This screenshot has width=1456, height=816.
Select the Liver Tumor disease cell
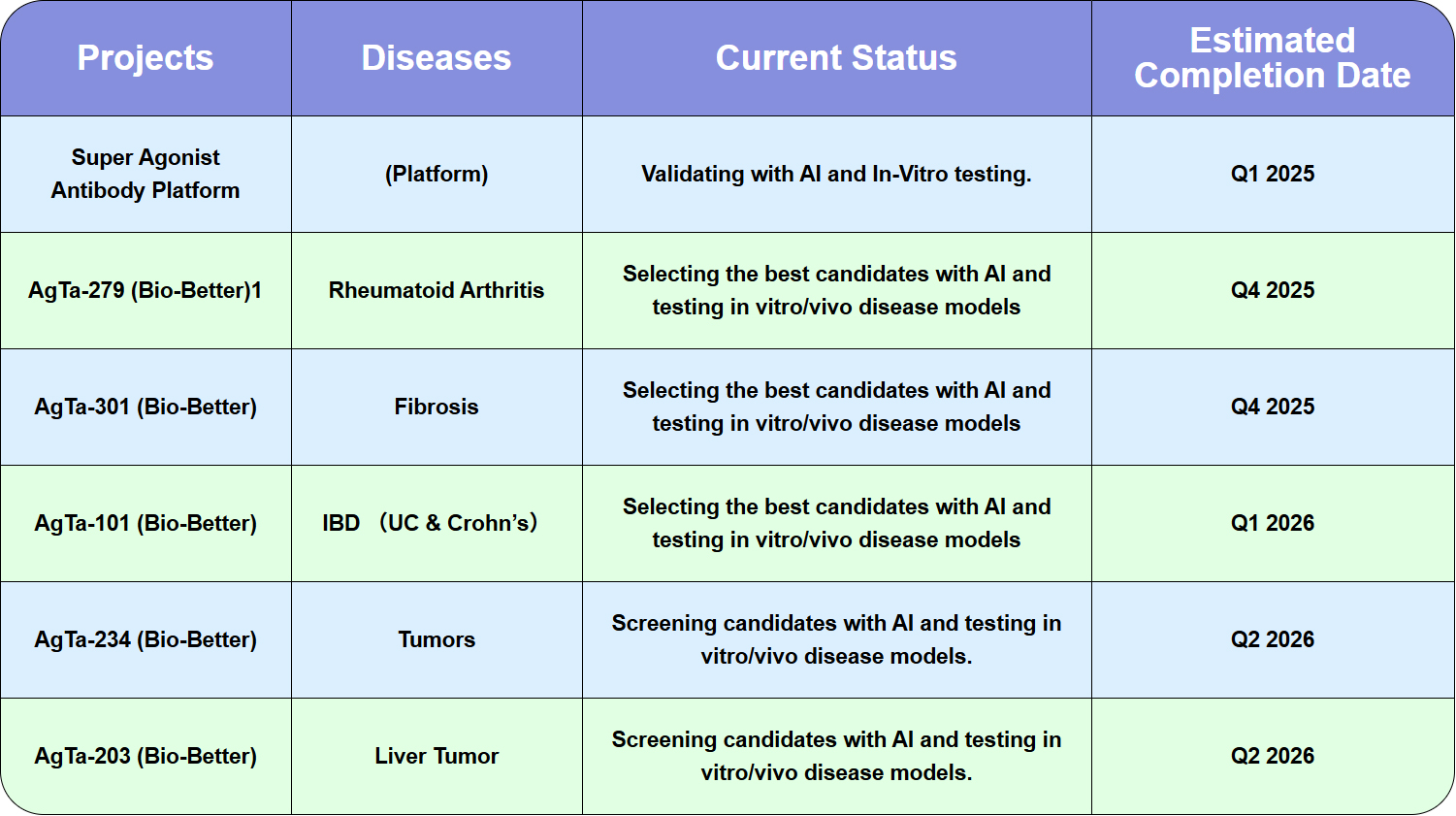437,756
